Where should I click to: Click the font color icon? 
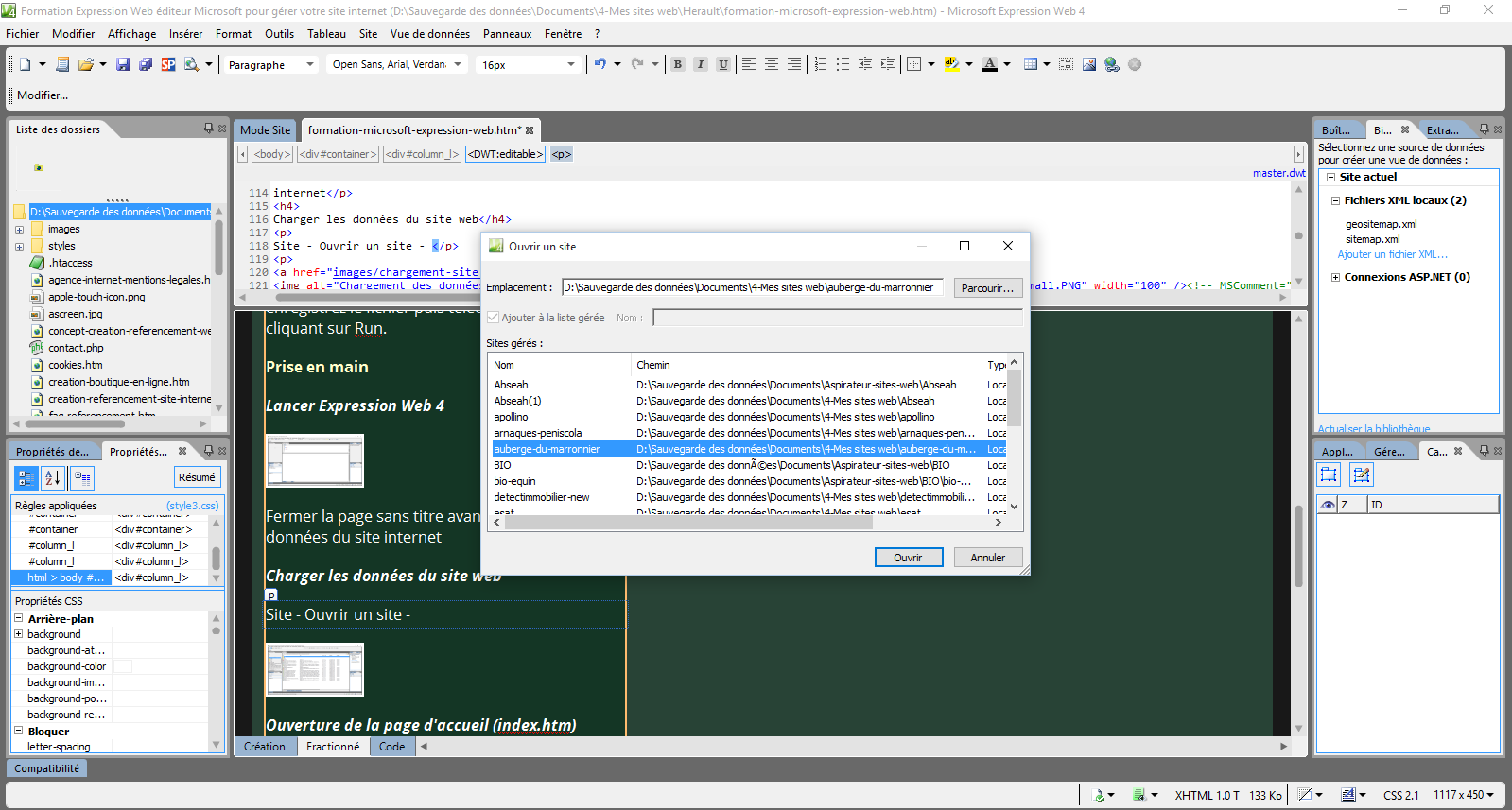989,64
